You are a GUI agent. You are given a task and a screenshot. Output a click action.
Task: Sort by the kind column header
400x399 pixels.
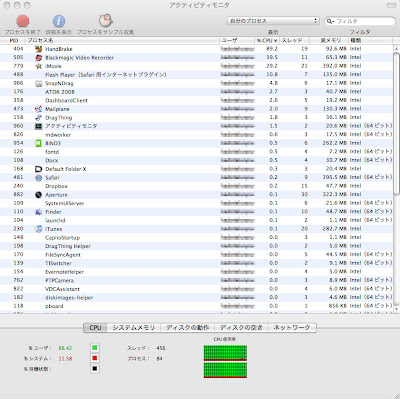pos(370,40)
